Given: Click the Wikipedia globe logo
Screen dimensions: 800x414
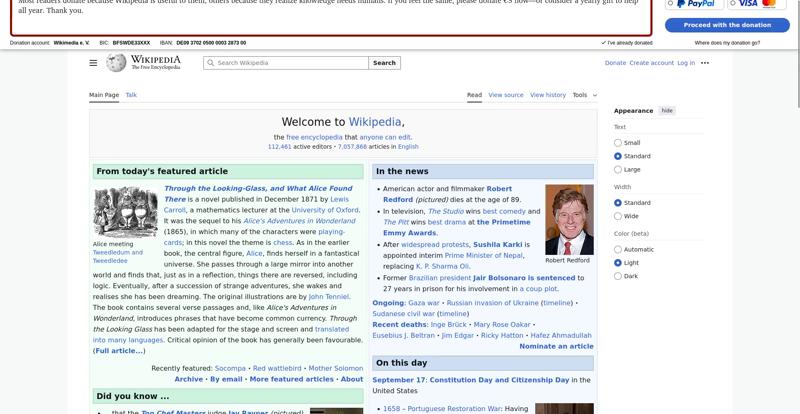Looking at the screenshot, I should coord(116,63).
